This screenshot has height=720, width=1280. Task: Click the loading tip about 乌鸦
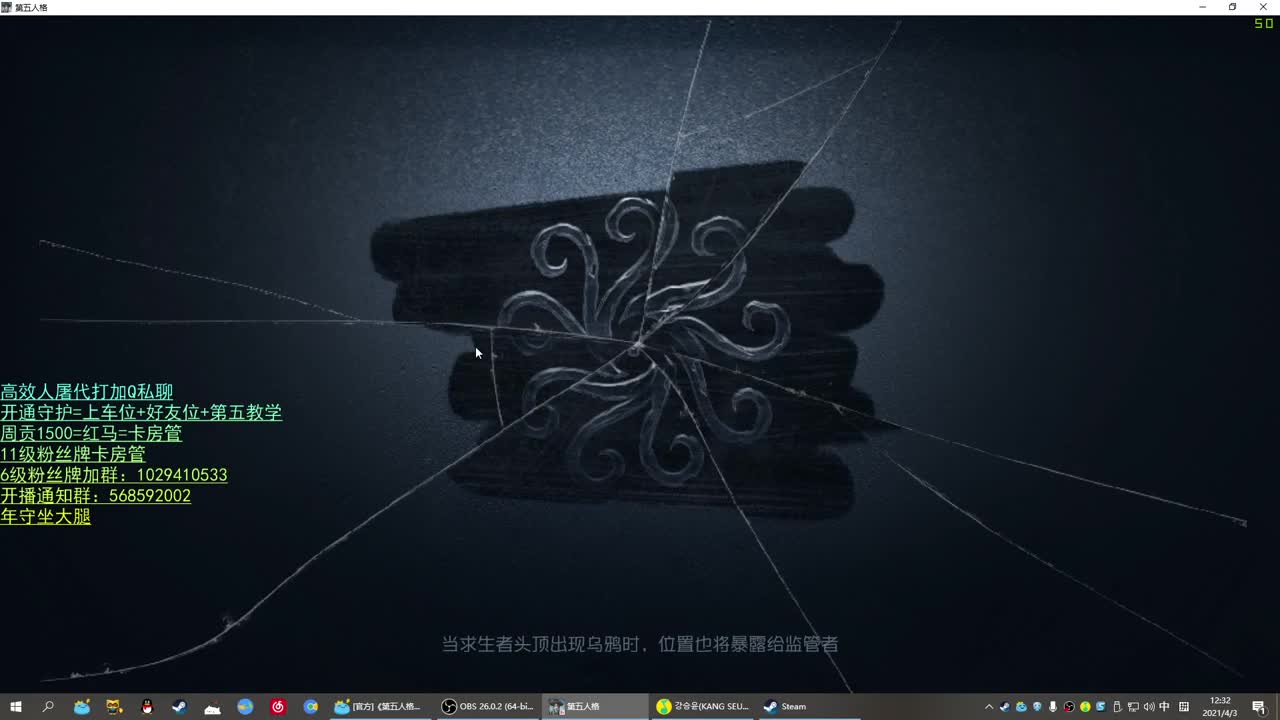(x=640, y=645)
